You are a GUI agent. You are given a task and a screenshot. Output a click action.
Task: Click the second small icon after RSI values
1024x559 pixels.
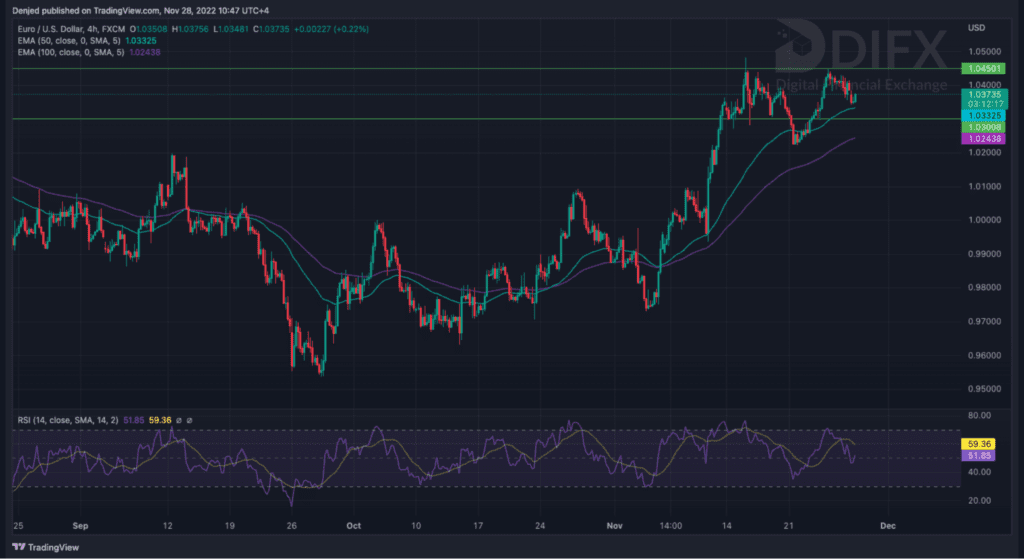click(x=189, y=419)
